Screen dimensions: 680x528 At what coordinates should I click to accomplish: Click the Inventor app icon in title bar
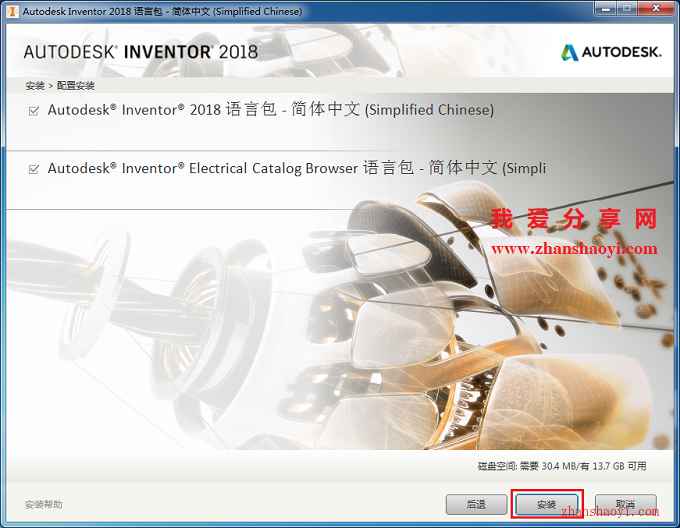point(12,11)
